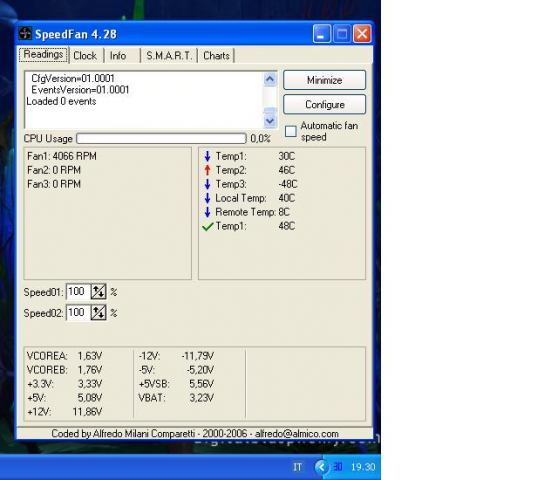Enable the Automatic fan speed checkbox
This screenshot has height=480, width=558.
pyautogui.click(x=290, y=131)
